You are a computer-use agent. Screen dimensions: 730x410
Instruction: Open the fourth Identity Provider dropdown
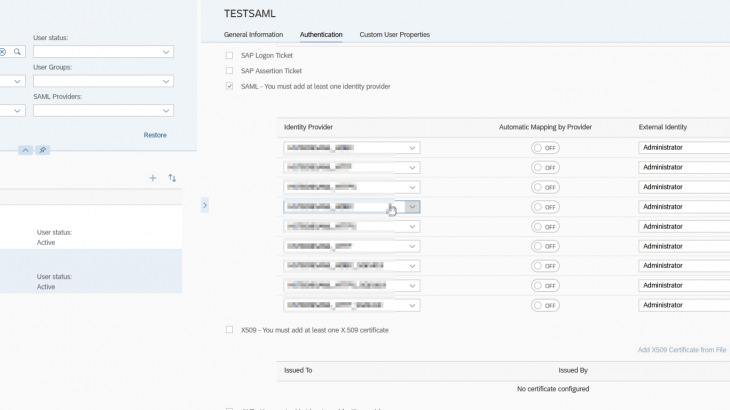click(x=412, y=207)
